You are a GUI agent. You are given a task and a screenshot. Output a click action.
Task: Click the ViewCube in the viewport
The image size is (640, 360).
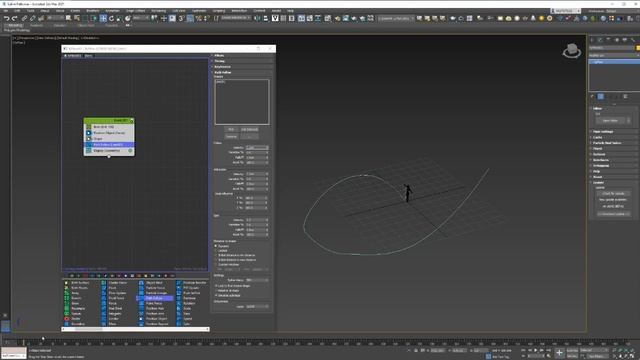[572, 51]
